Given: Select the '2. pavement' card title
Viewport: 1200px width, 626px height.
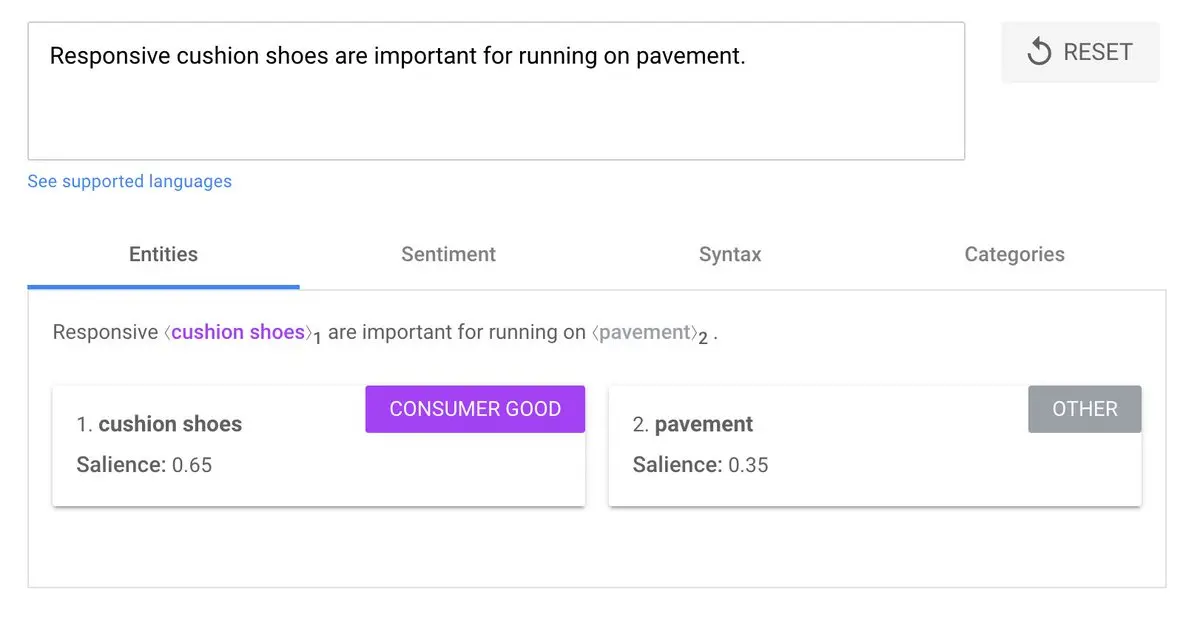Looking at the screenshot, I should pos(693,424).
